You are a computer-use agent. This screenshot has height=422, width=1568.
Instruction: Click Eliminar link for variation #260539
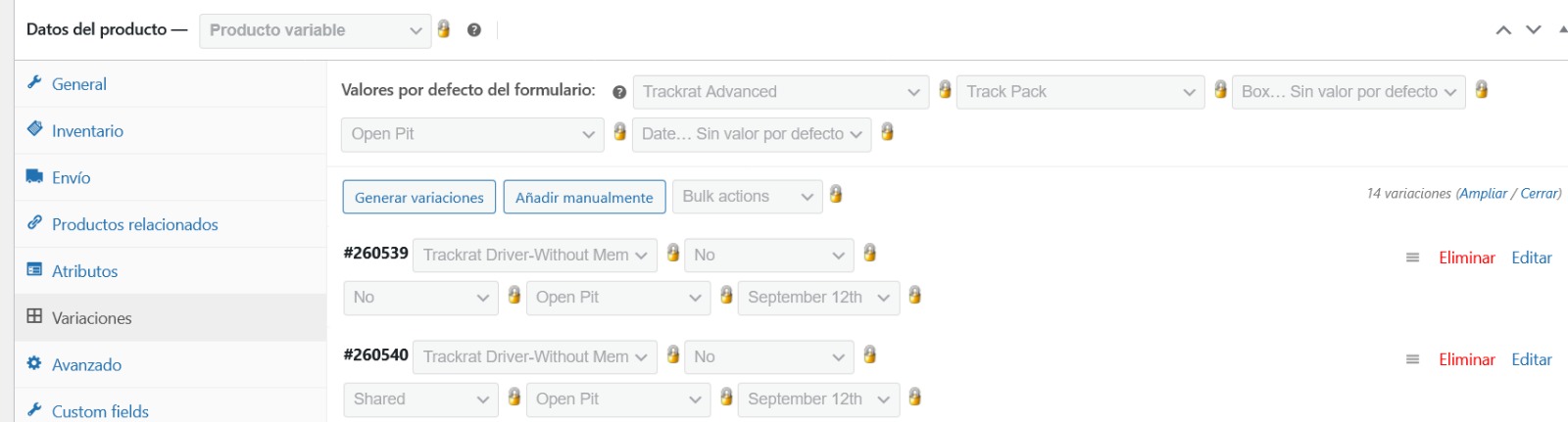click(x=1466, y=258)
